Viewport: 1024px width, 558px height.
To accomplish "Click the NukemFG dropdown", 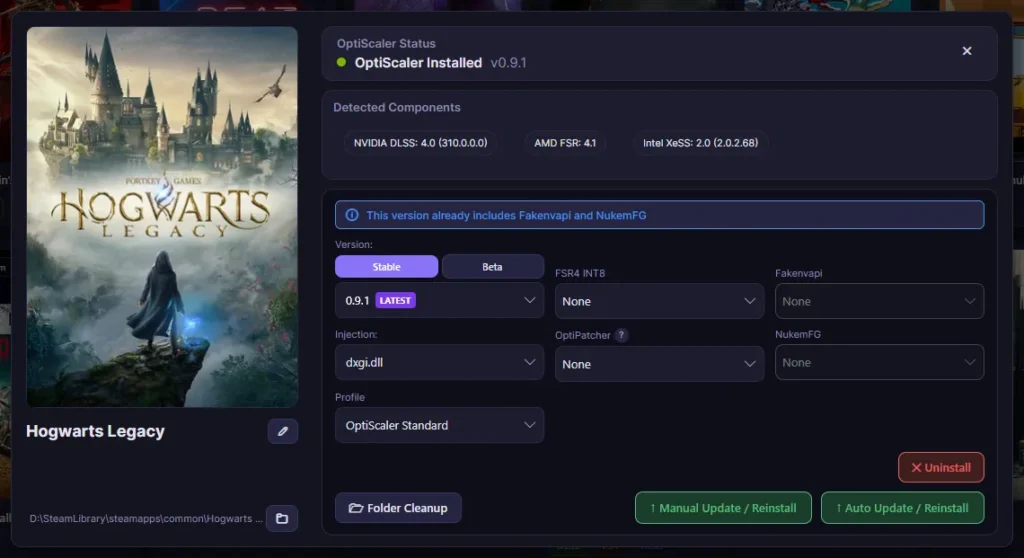I will [879, 363].
